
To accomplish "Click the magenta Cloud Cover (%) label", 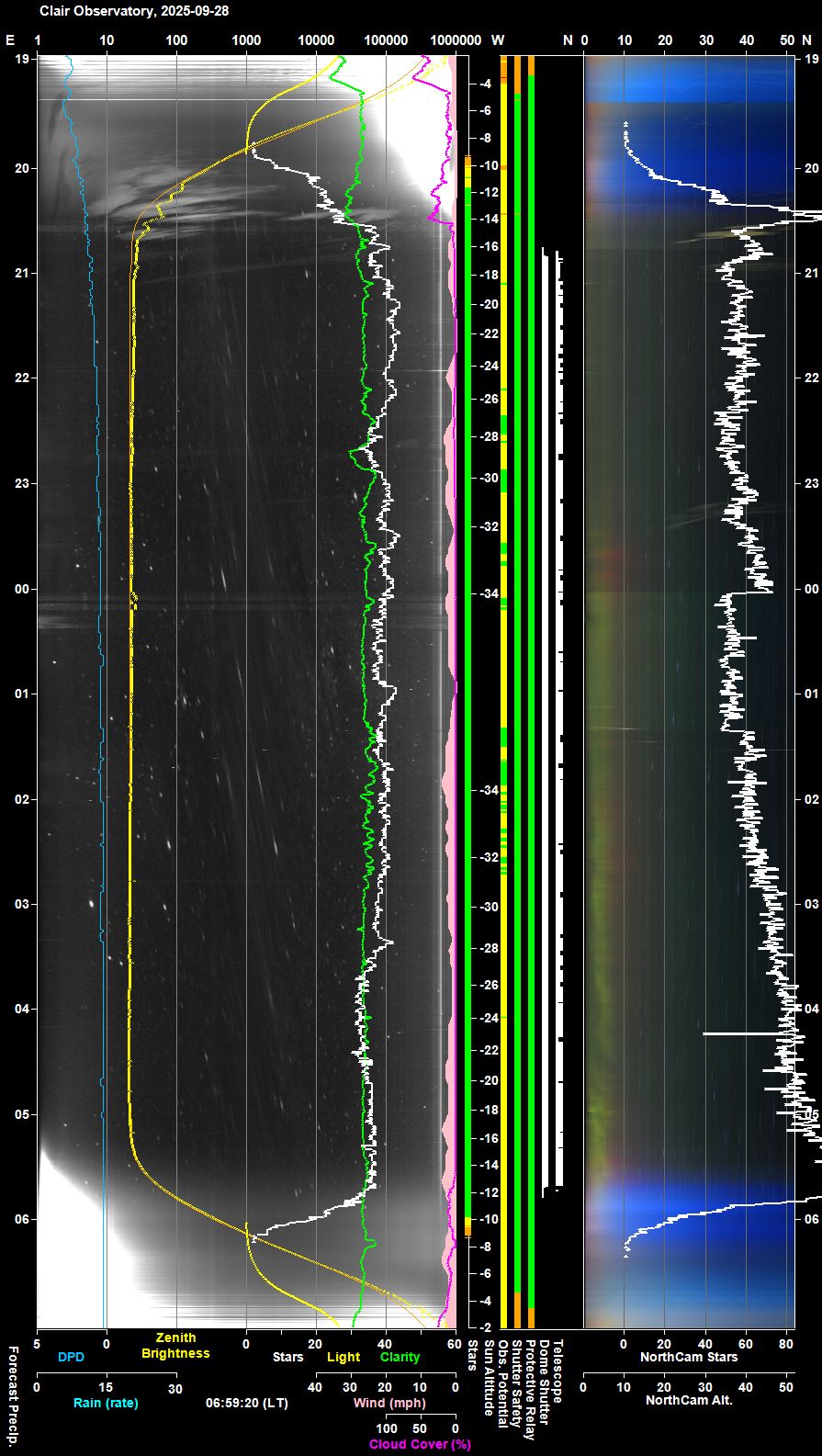I will point(420,1444).
